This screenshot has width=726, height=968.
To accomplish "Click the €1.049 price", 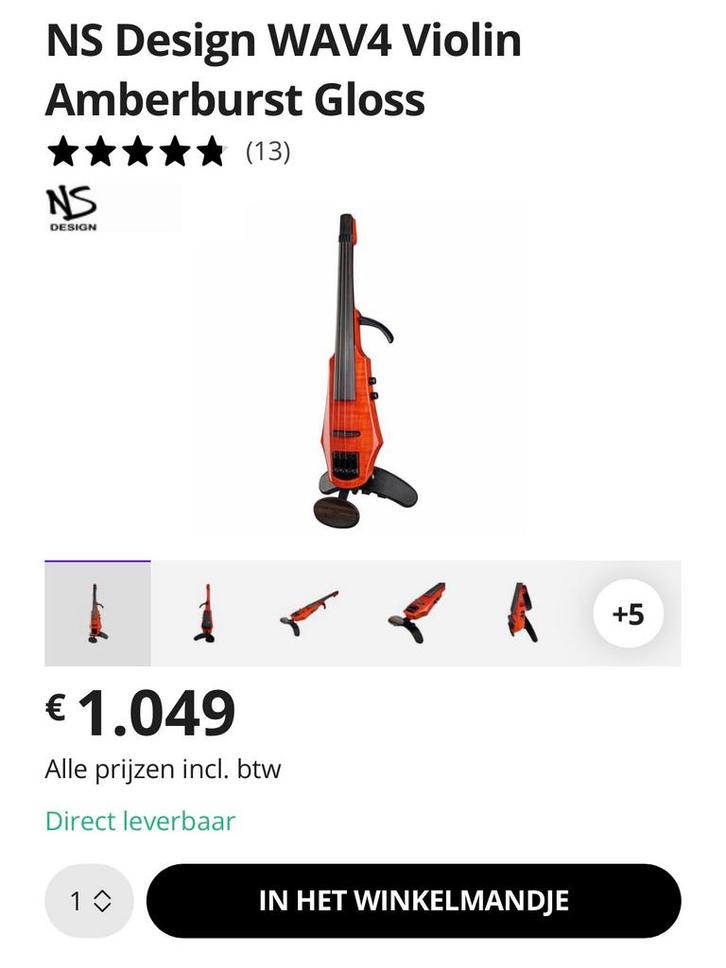I will 140,713.
